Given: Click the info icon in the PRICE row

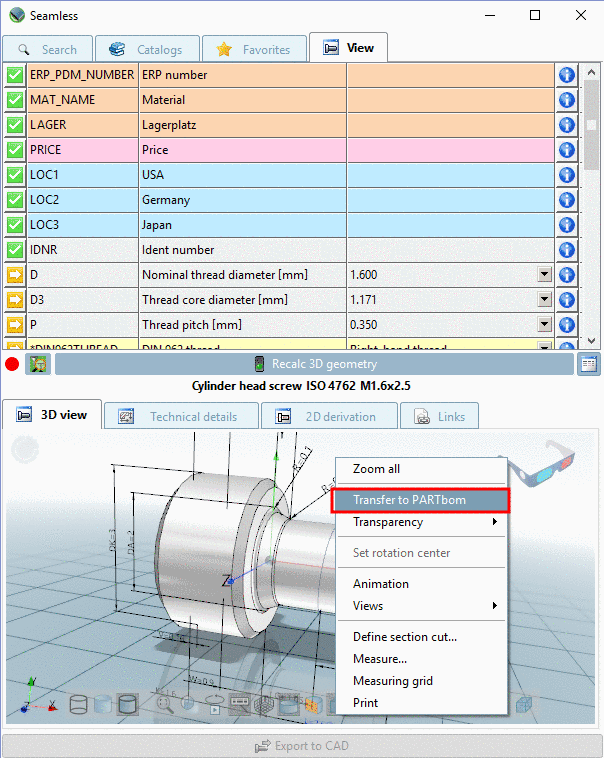Looking at the screenshot, I should coord(566,150).
